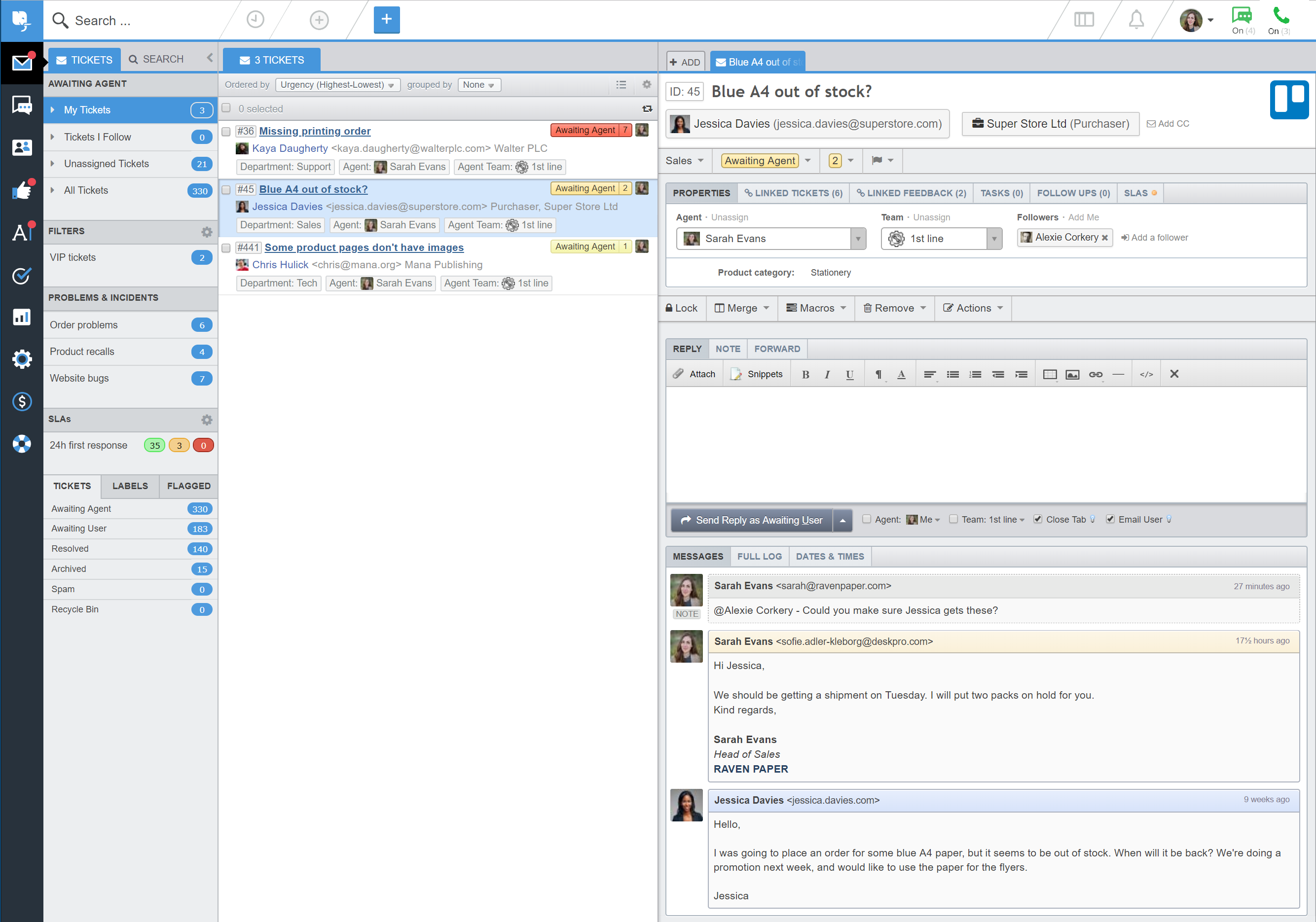Expand the Macros dropdown

816,308
